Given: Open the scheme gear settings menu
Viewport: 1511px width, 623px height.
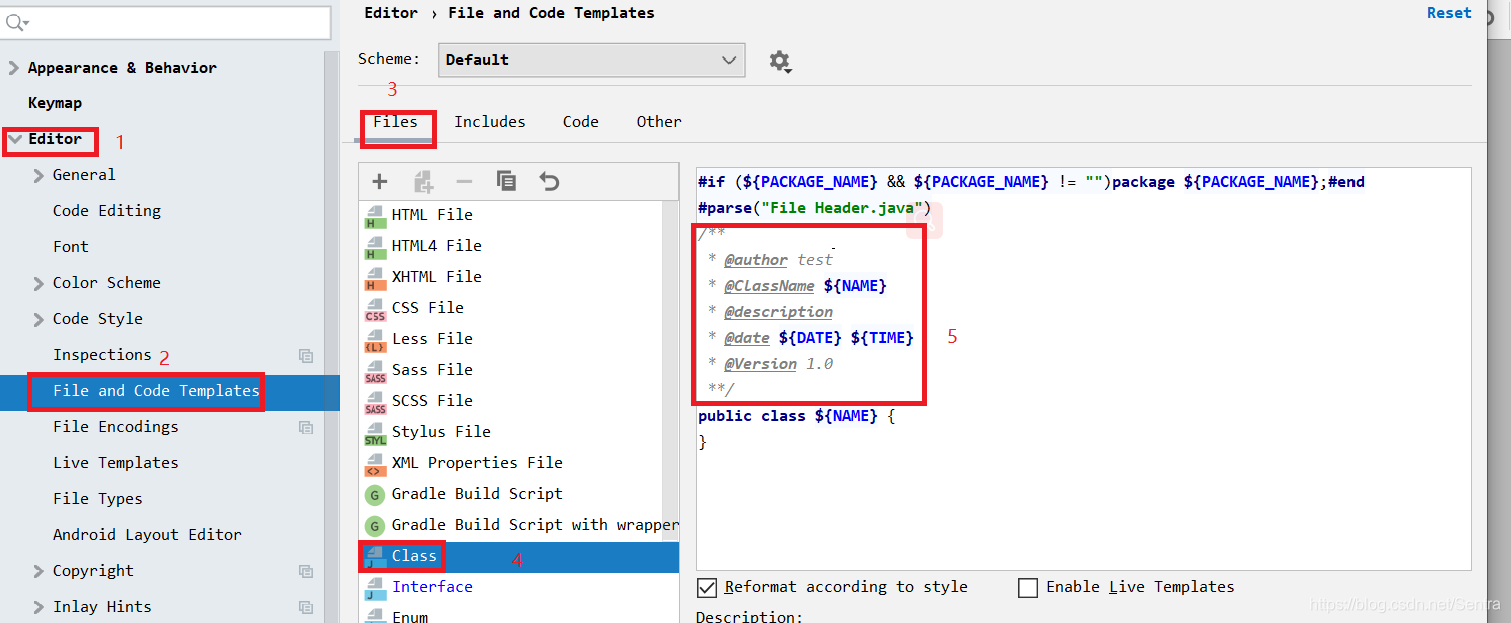Looking at the screenshot, I should pos(780,61).
